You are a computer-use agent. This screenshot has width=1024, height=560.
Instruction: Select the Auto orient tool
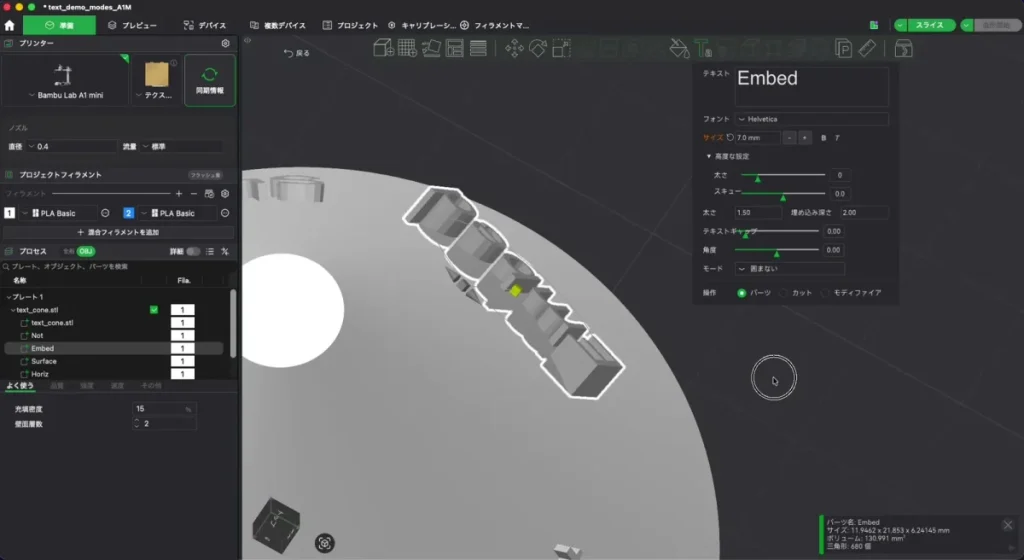click(431, 48)
